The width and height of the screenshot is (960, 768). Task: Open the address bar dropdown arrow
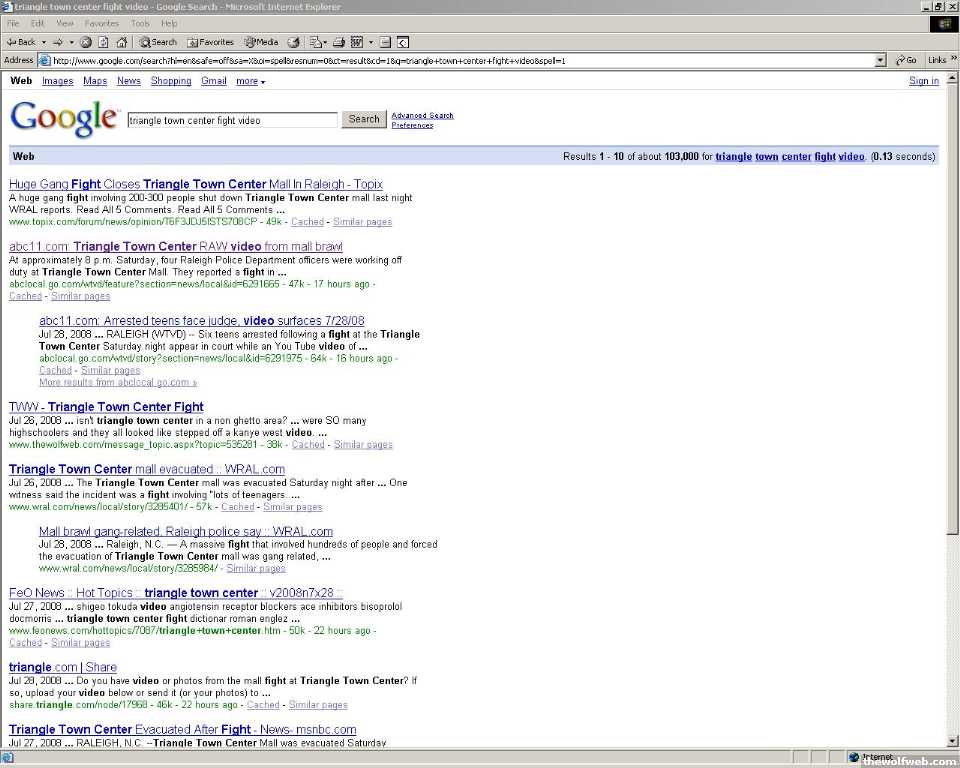[880, 60]
